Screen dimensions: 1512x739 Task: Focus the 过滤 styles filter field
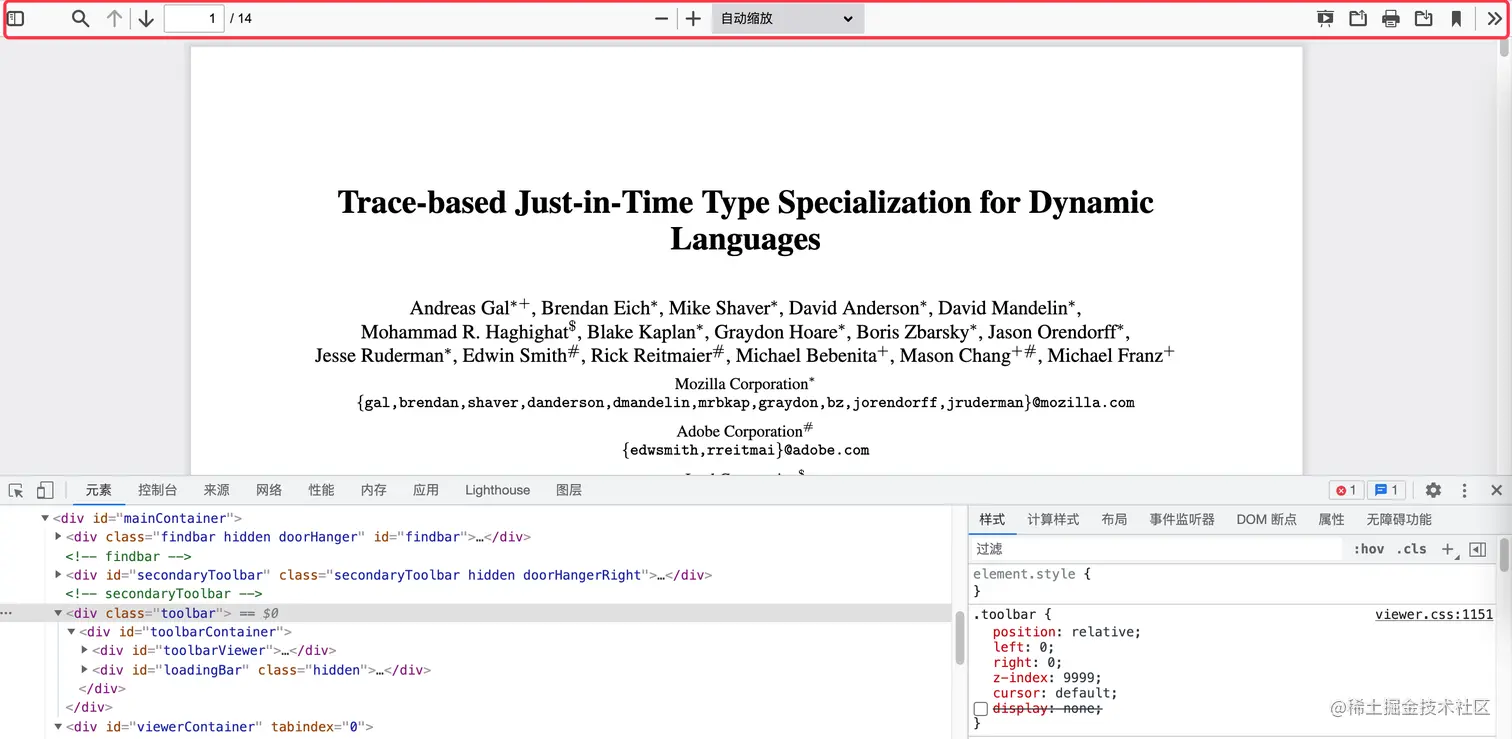point(1157,549)
